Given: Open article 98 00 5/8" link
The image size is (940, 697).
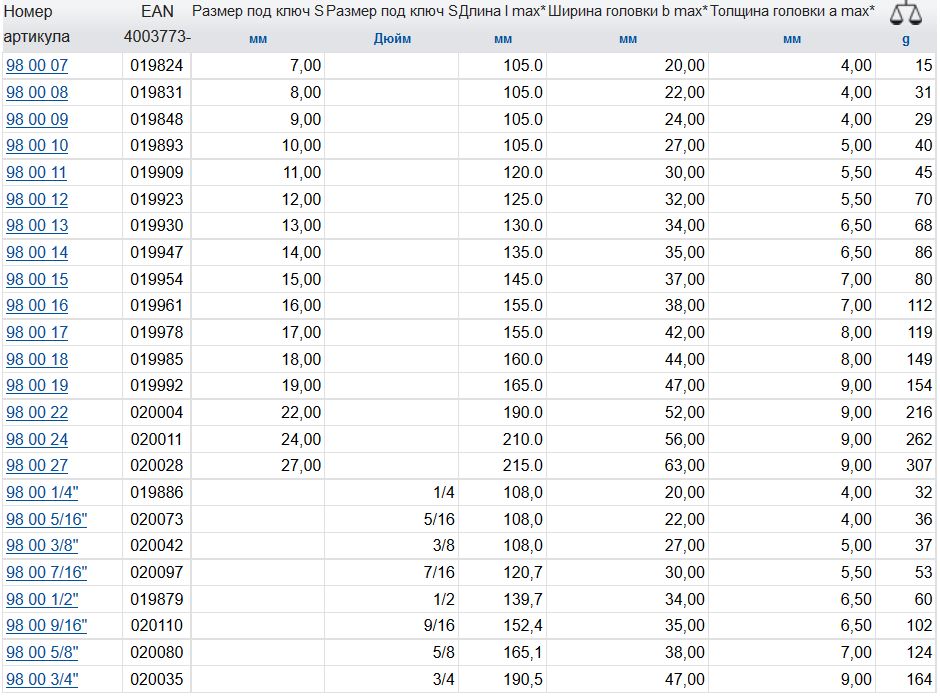Looking at the screenshot, I should [42, 653].
